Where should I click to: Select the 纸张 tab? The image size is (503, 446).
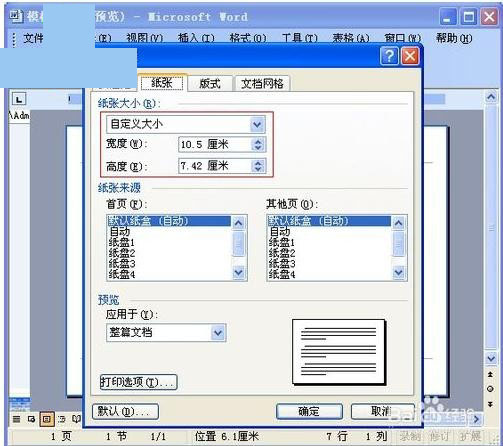tap(162, 83)
